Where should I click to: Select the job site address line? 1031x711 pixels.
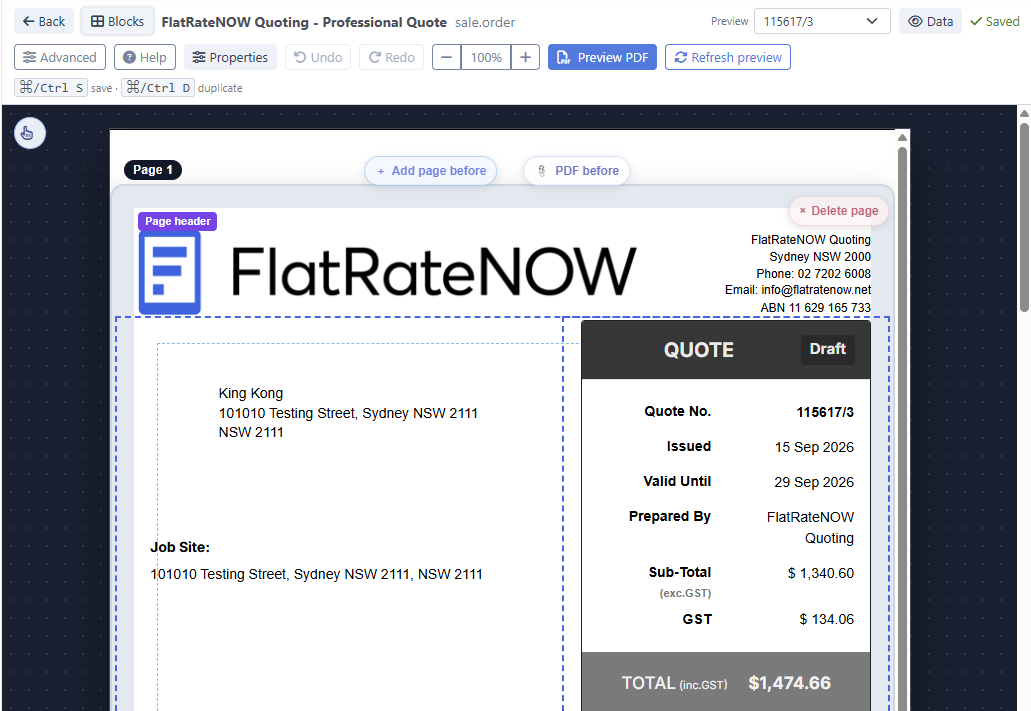316,574
